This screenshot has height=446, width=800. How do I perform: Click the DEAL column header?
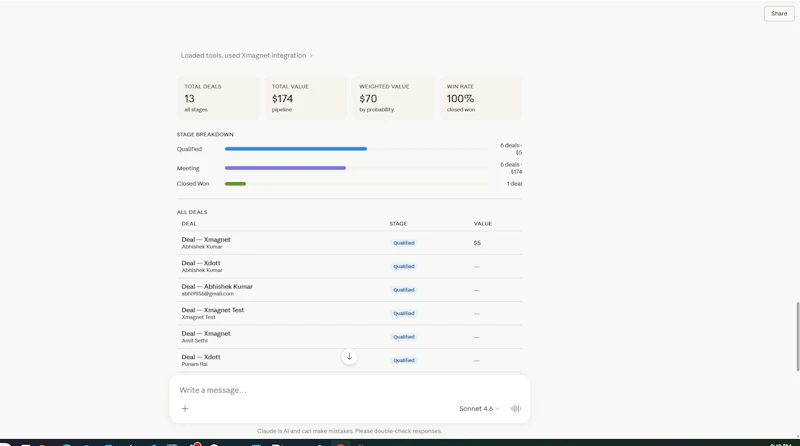(189, 224)
